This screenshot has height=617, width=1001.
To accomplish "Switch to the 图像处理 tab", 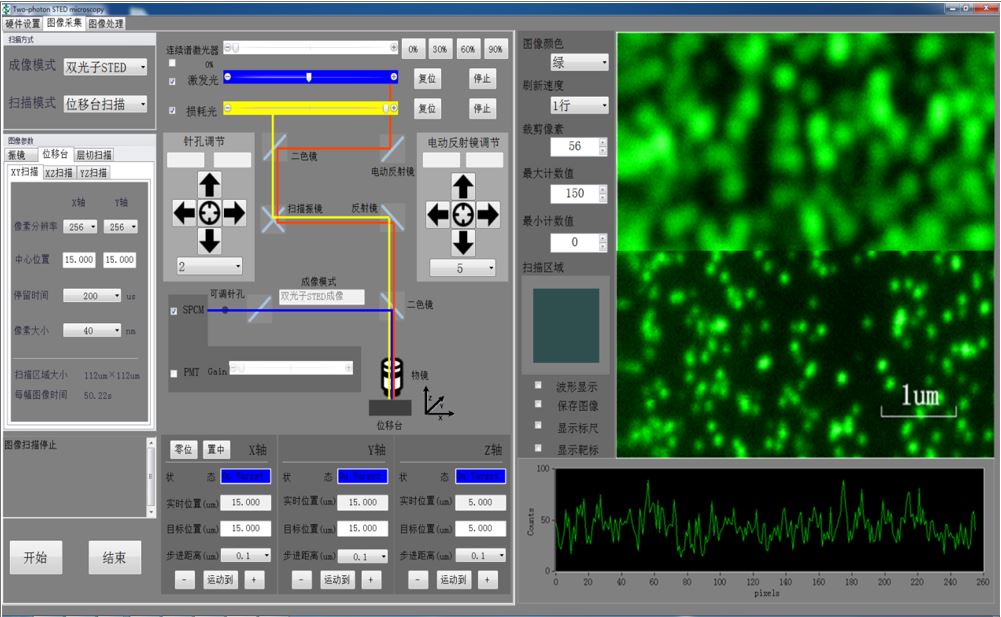I will pos(107,23).
